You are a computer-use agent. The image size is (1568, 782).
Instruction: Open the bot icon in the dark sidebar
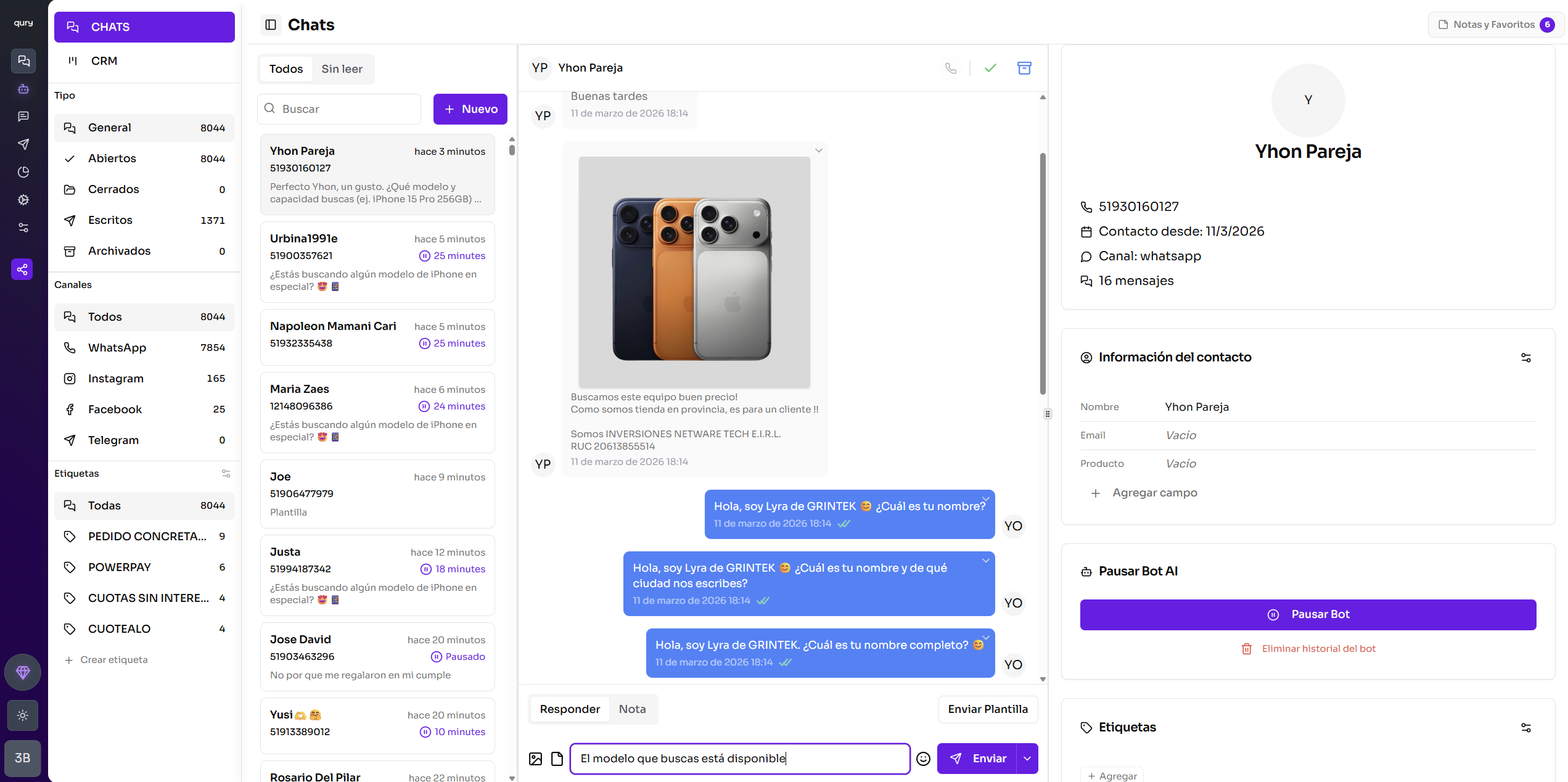tap(23, 89)
